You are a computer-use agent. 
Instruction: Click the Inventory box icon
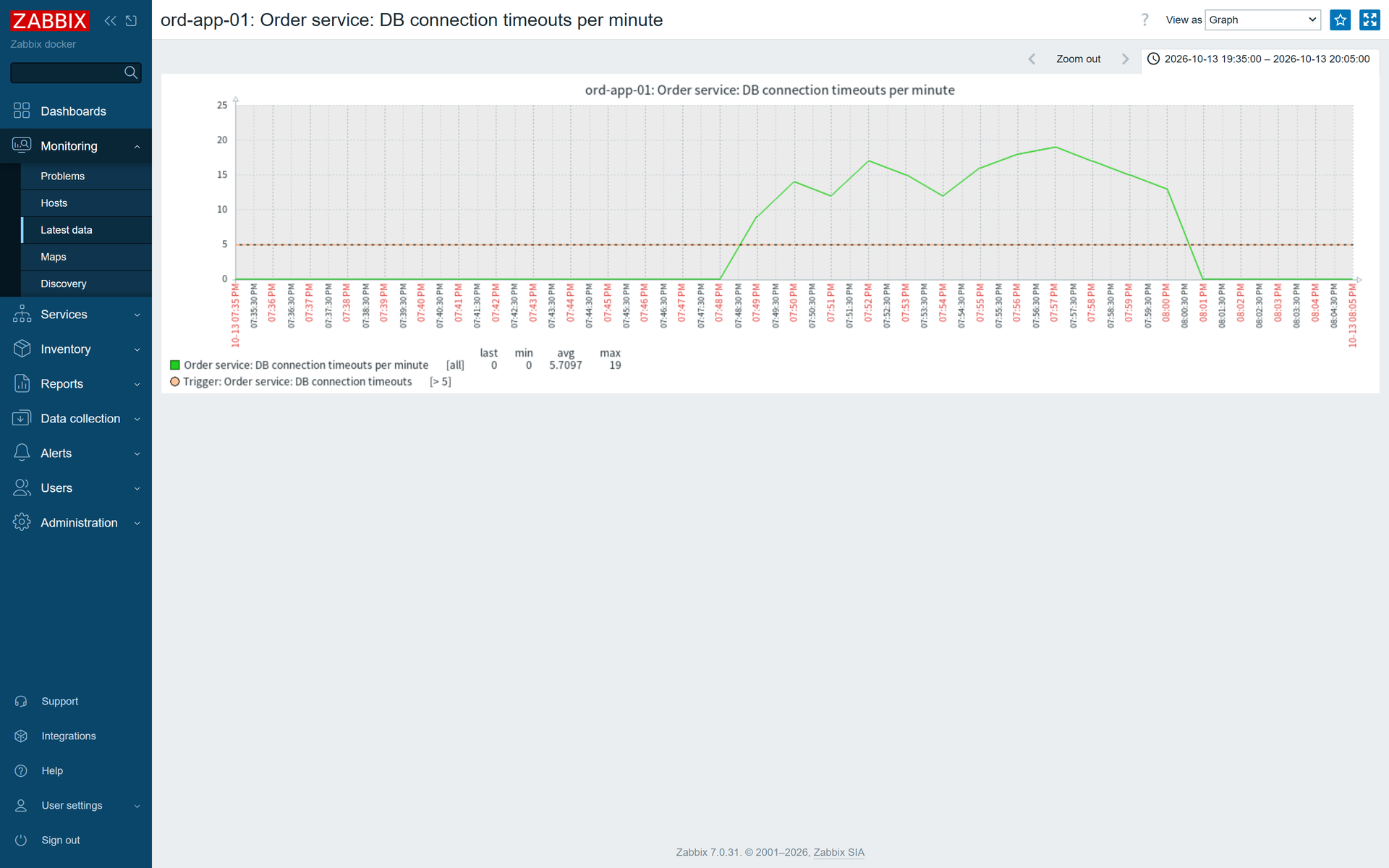22,349
